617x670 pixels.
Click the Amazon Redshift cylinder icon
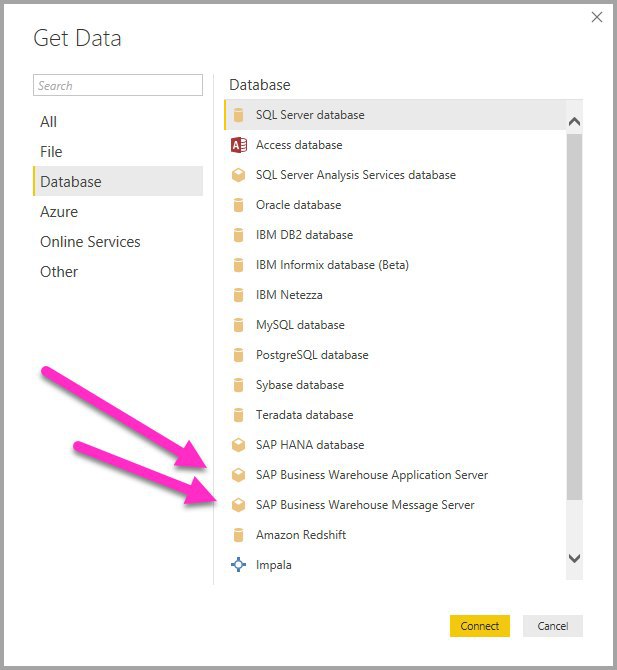click(x=238, y=535)
